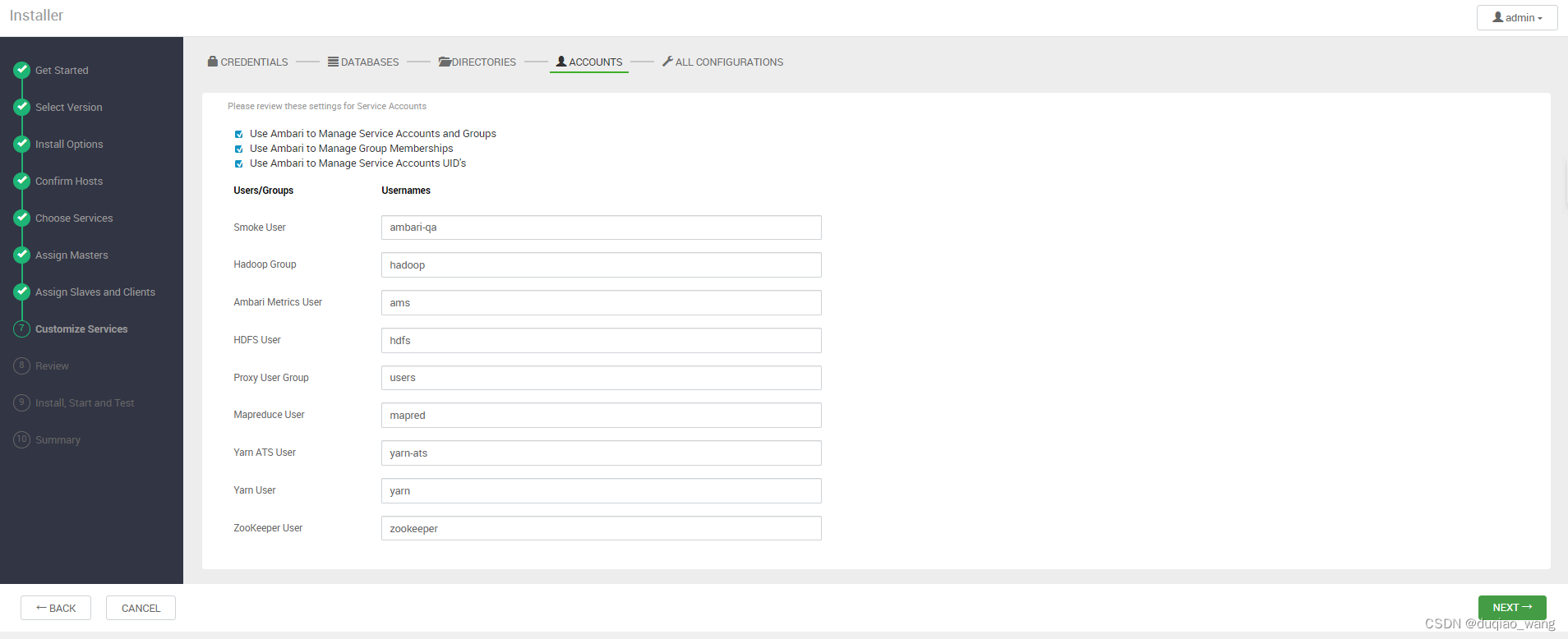The image size is (1568, 639).
Task: Click the Cancel button
Action: [141, 608]
